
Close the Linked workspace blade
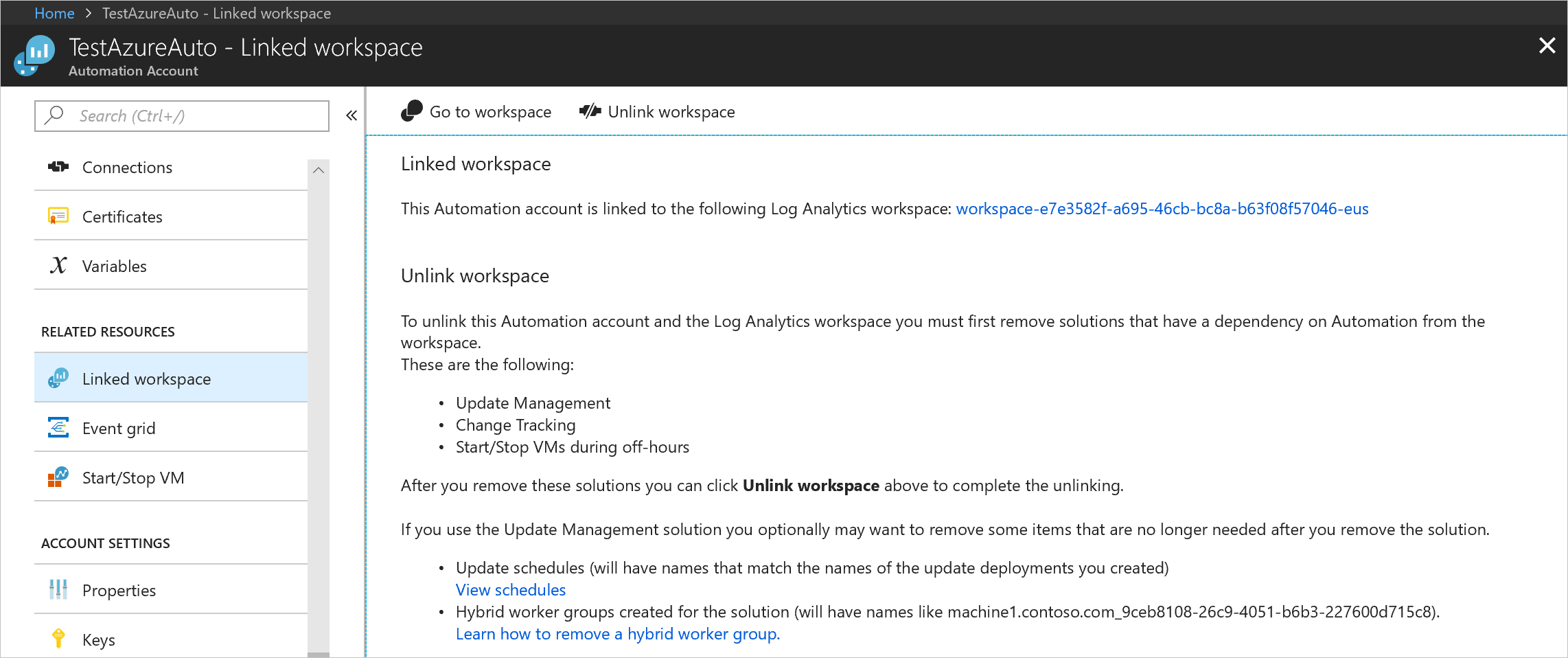click(x=1547, y=46)
